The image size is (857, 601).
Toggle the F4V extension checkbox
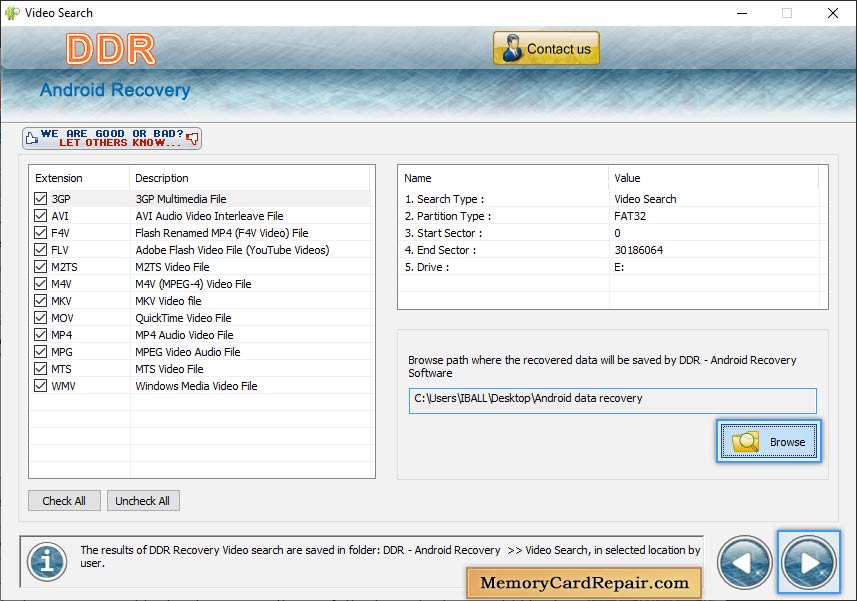(40, 232)
